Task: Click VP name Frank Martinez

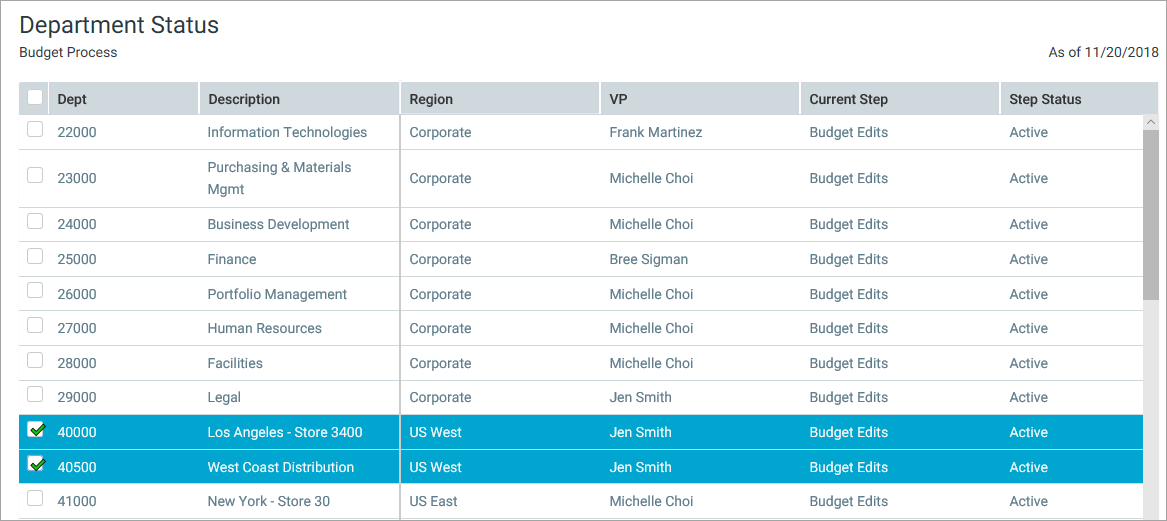Action: point(656,132)
